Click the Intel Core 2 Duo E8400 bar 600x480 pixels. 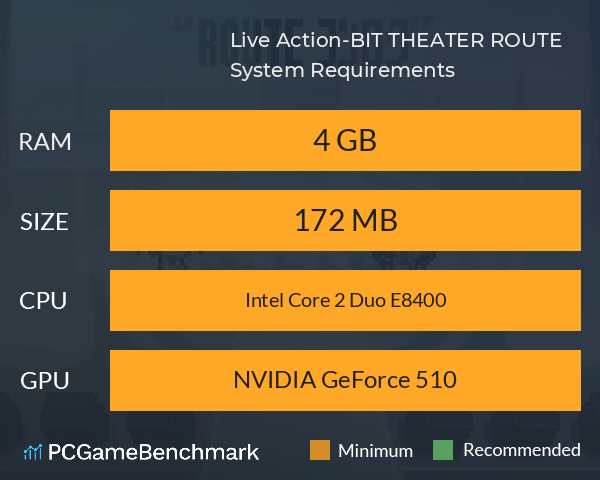[x=345, y=300]
